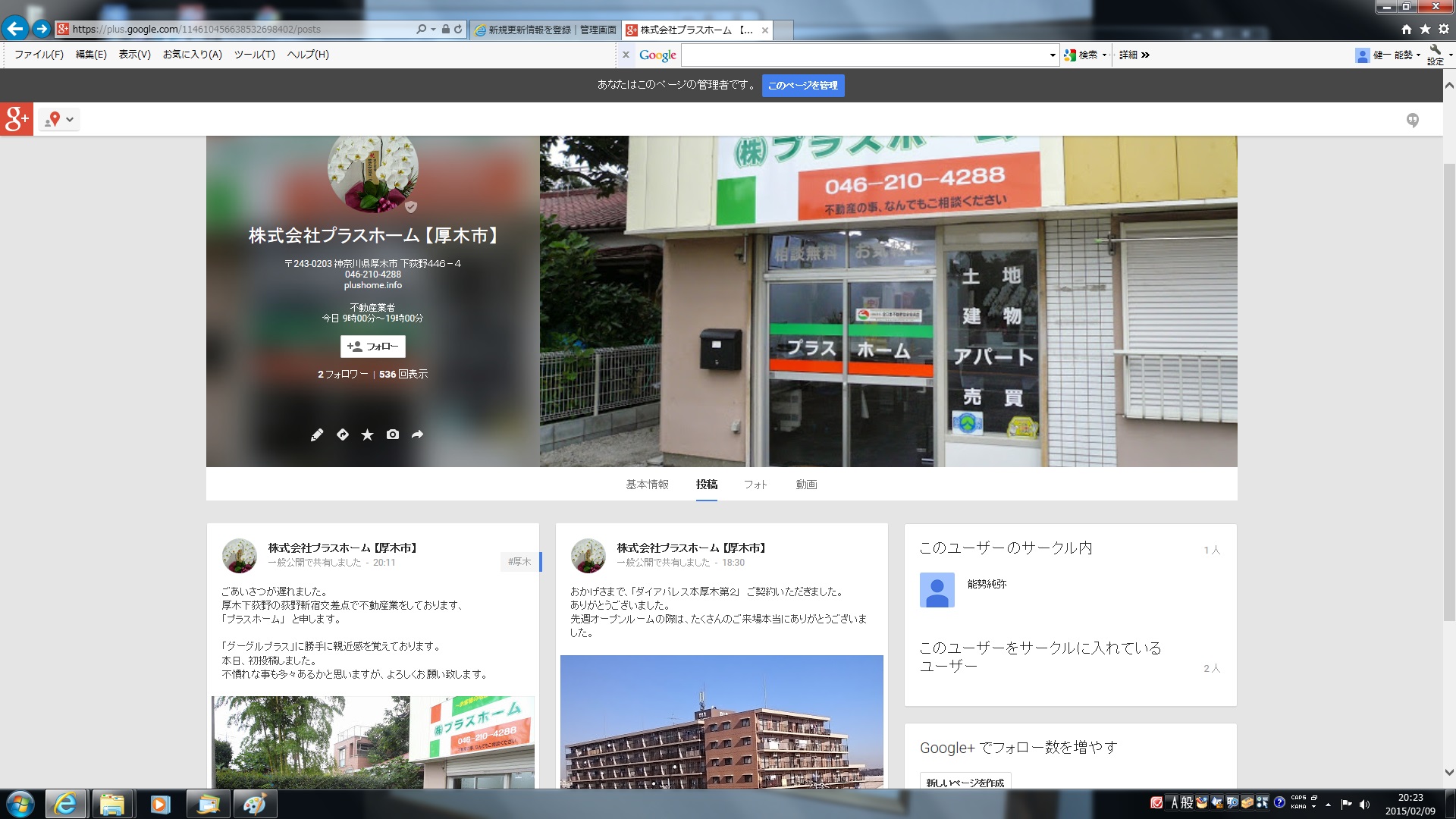Open the ヘルプ(H) menu
Image resolution: width=1456 pixels, height=819 pixels.
click(x=308, y=55)
